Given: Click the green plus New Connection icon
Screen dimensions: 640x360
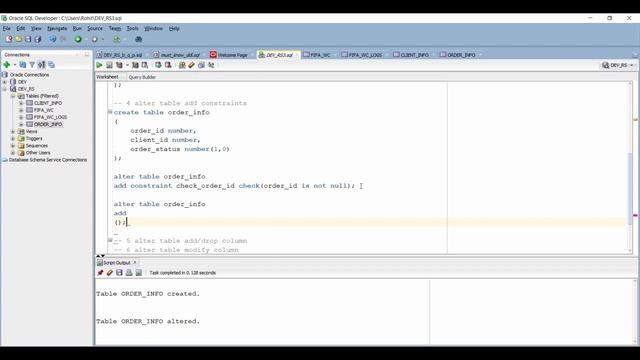Looking at the screenshot, I should coord(7,64).
